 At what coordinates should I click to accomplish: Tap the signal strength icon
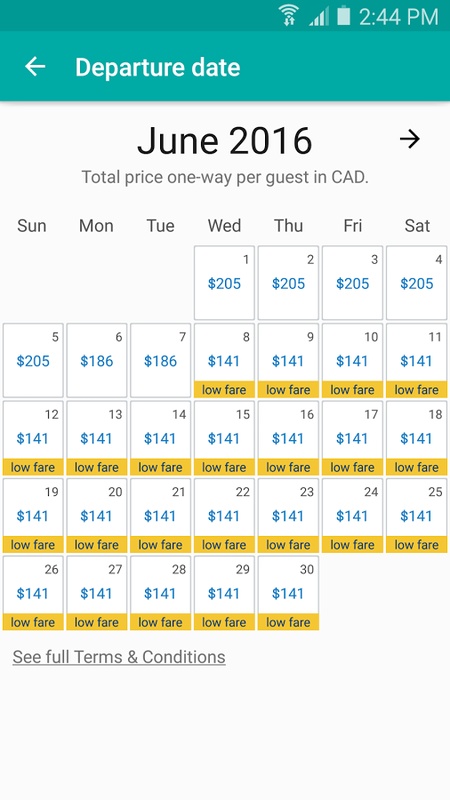pos(319,17)
